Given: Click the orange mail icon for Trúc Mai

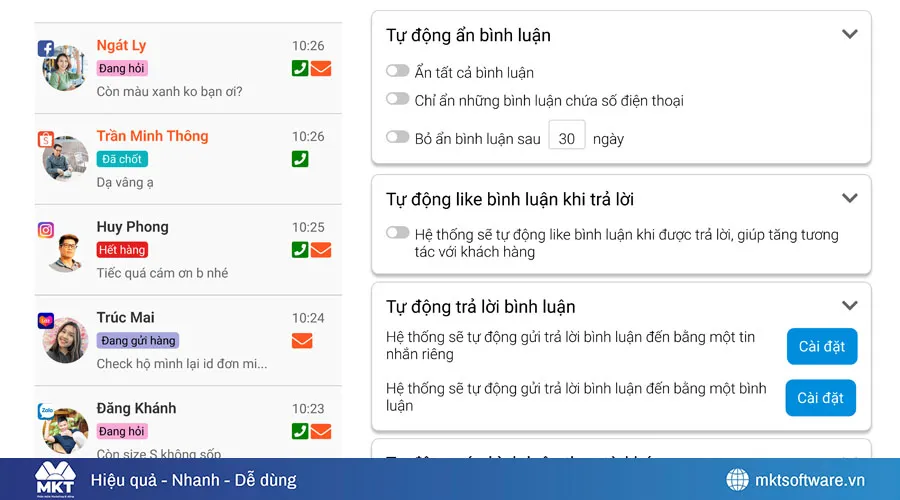Looking at the screenshot, I should tap(302, 341).
